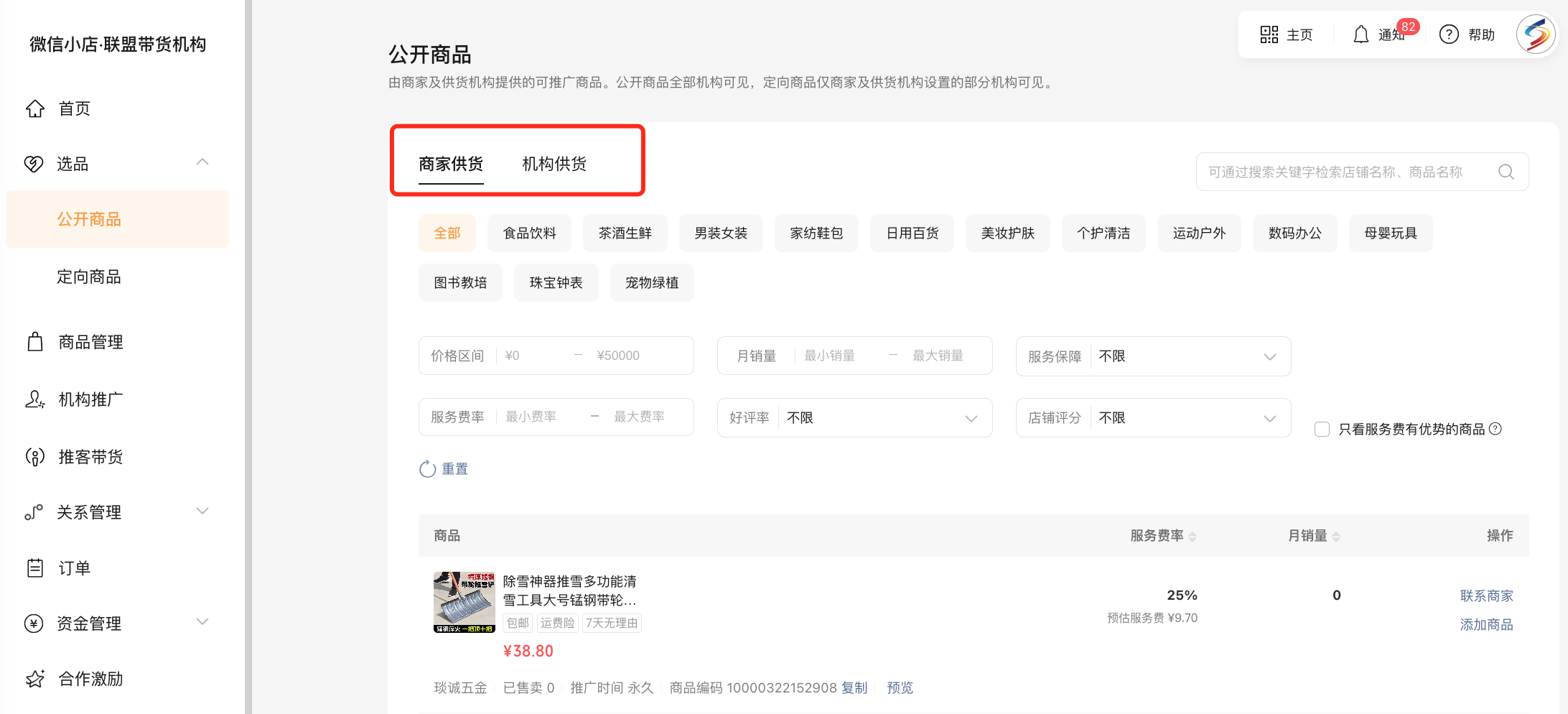1568x714 pixels.
Task: Toggle sorting on 月销量 column
Action: point(1336,537)
